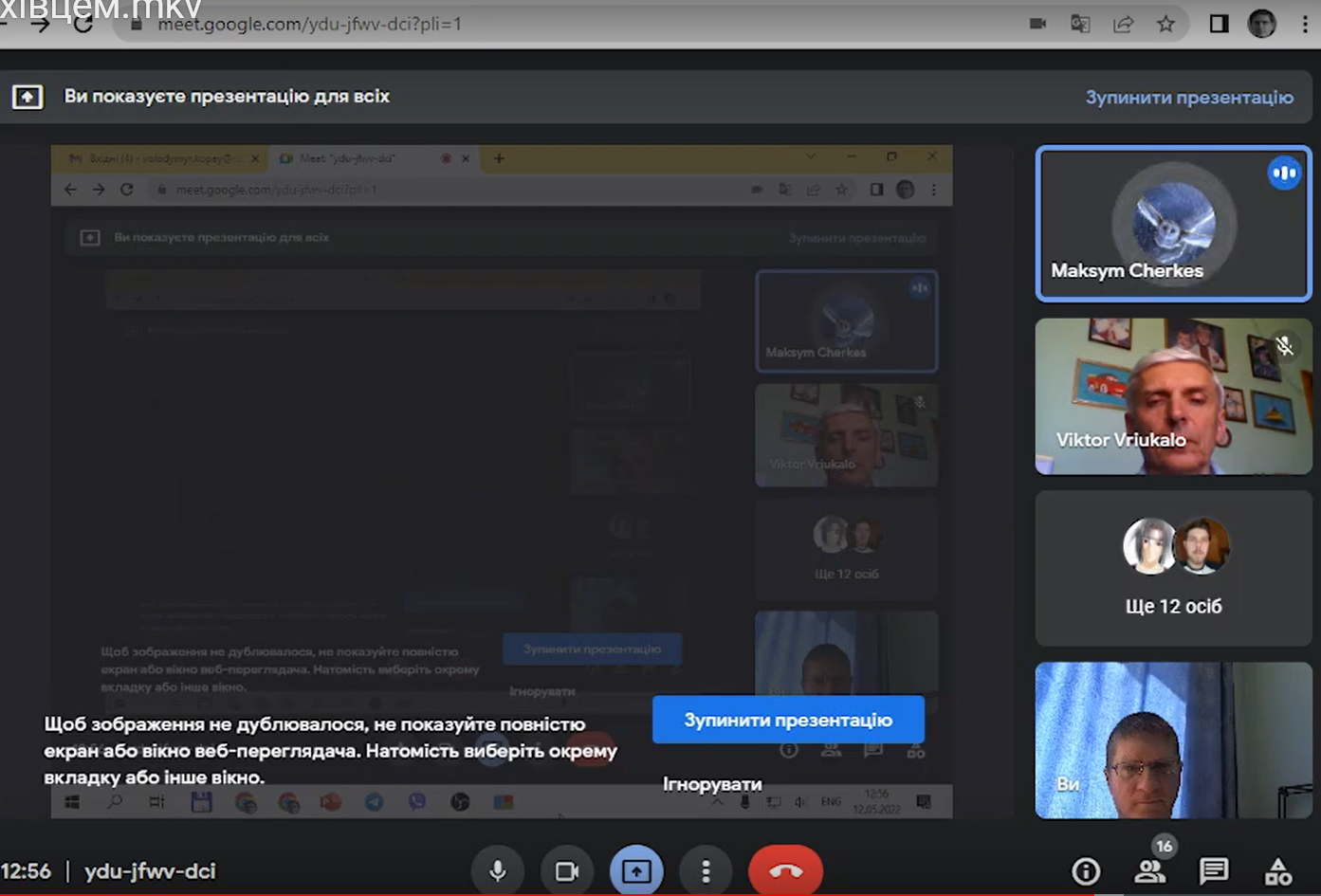Screen dimensions: 1321x896
Task: Open the activities shapes icon
Action: coord(1277,870)
